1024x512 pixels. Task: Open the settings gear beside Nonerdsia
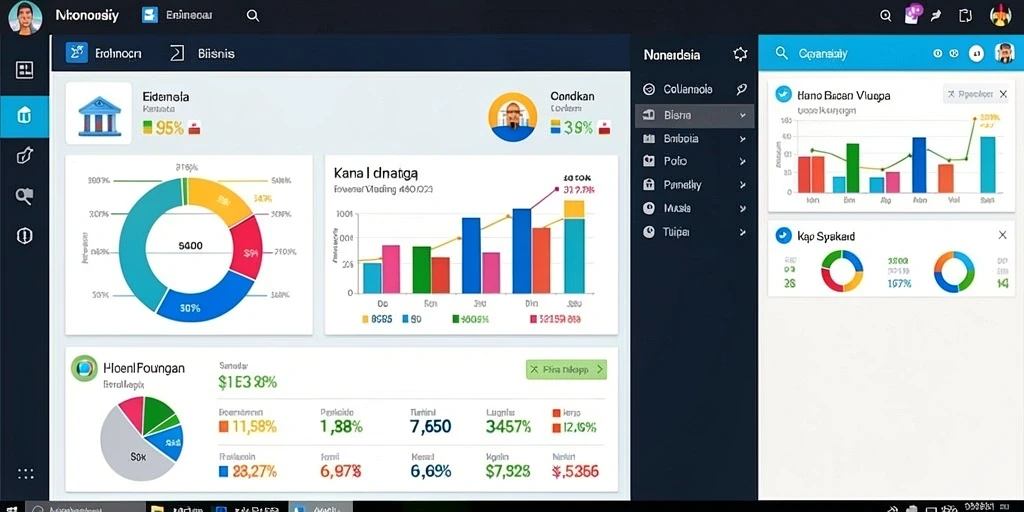click(740, 54)
